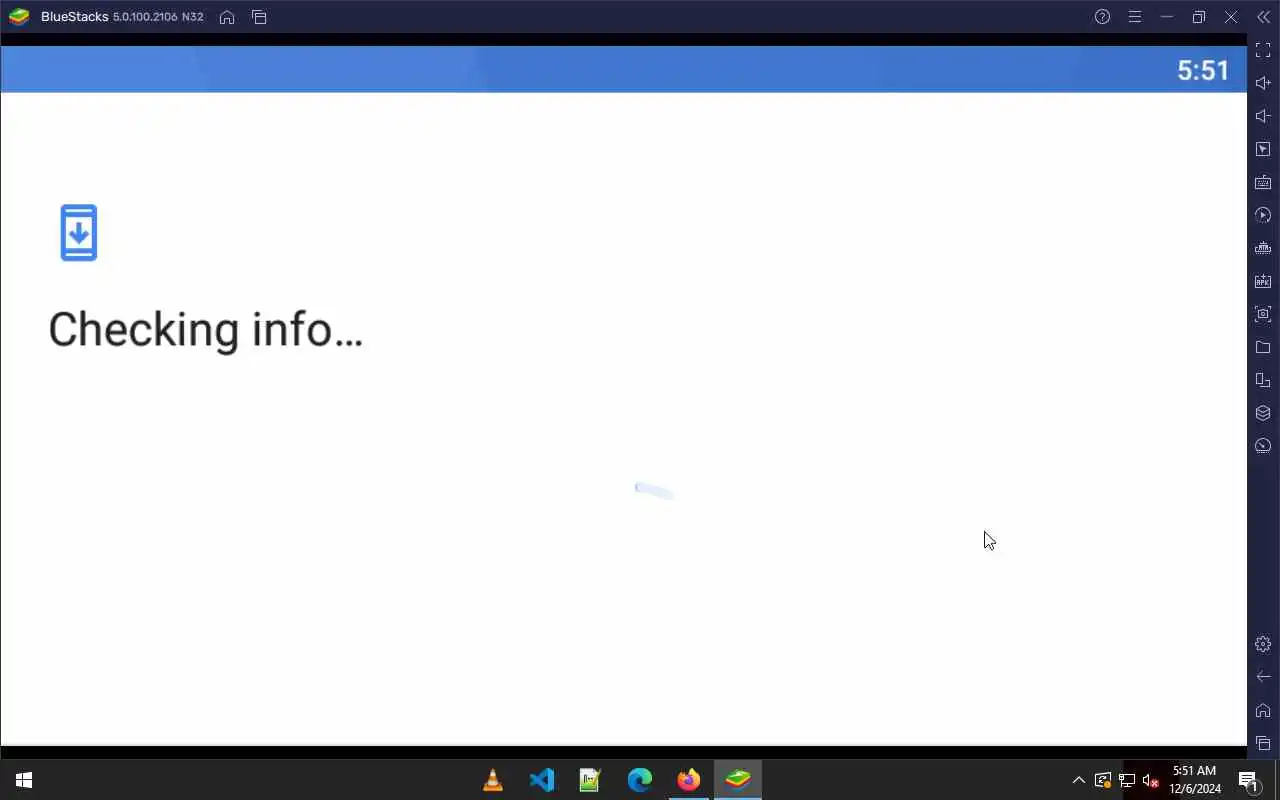
Task: Open Firefox from the taskbar
Action: point(689,780)
